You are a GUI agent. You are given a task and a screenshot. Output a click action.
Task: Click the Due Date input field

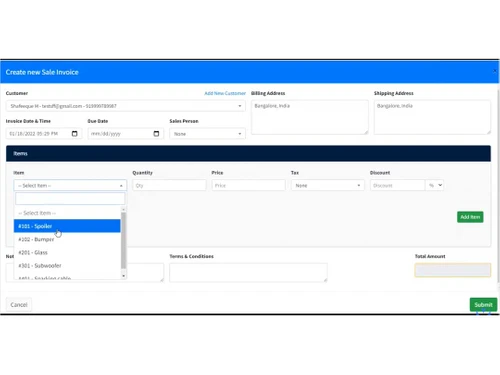[125, 134]
